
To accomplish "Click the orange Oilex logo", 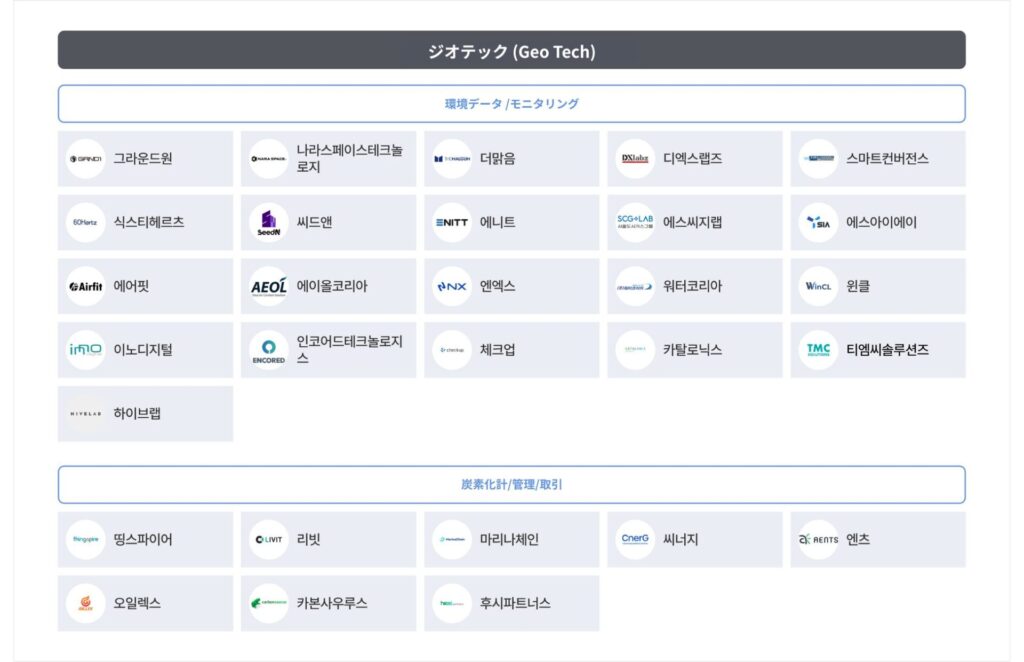I will (x=86, y=603).
